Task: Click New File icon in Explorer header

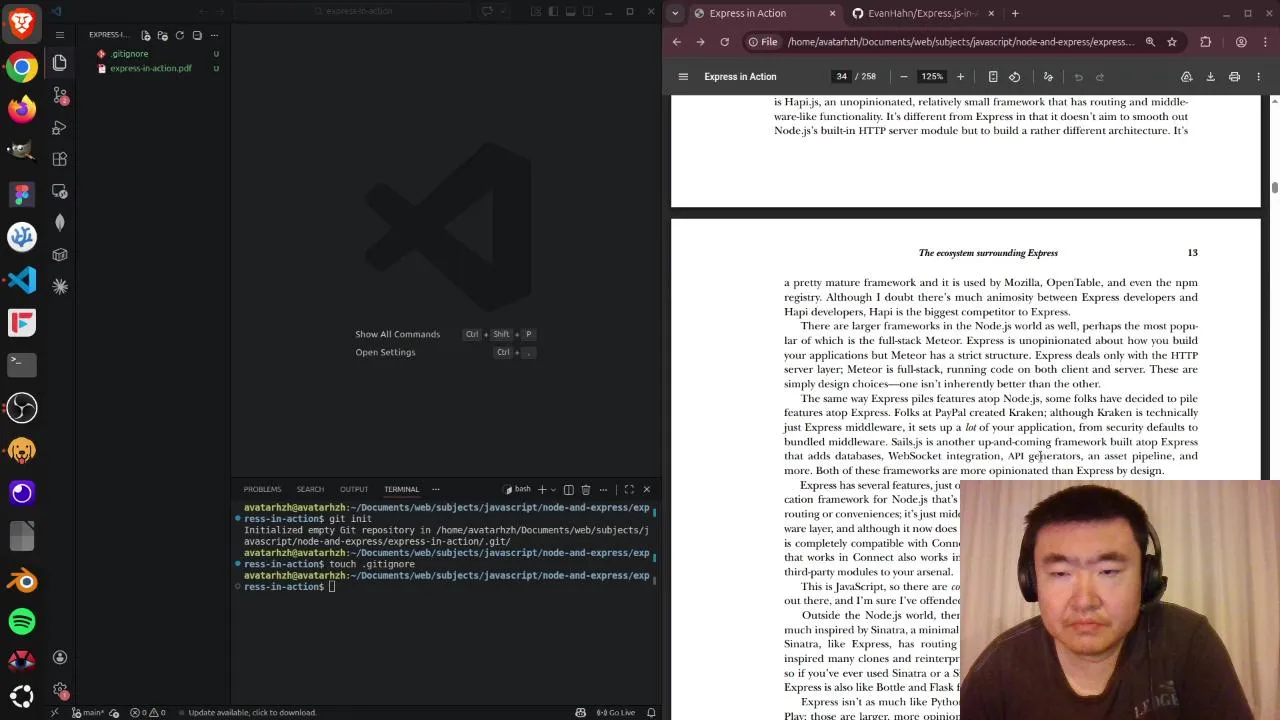Action: (x=146, y=35)
